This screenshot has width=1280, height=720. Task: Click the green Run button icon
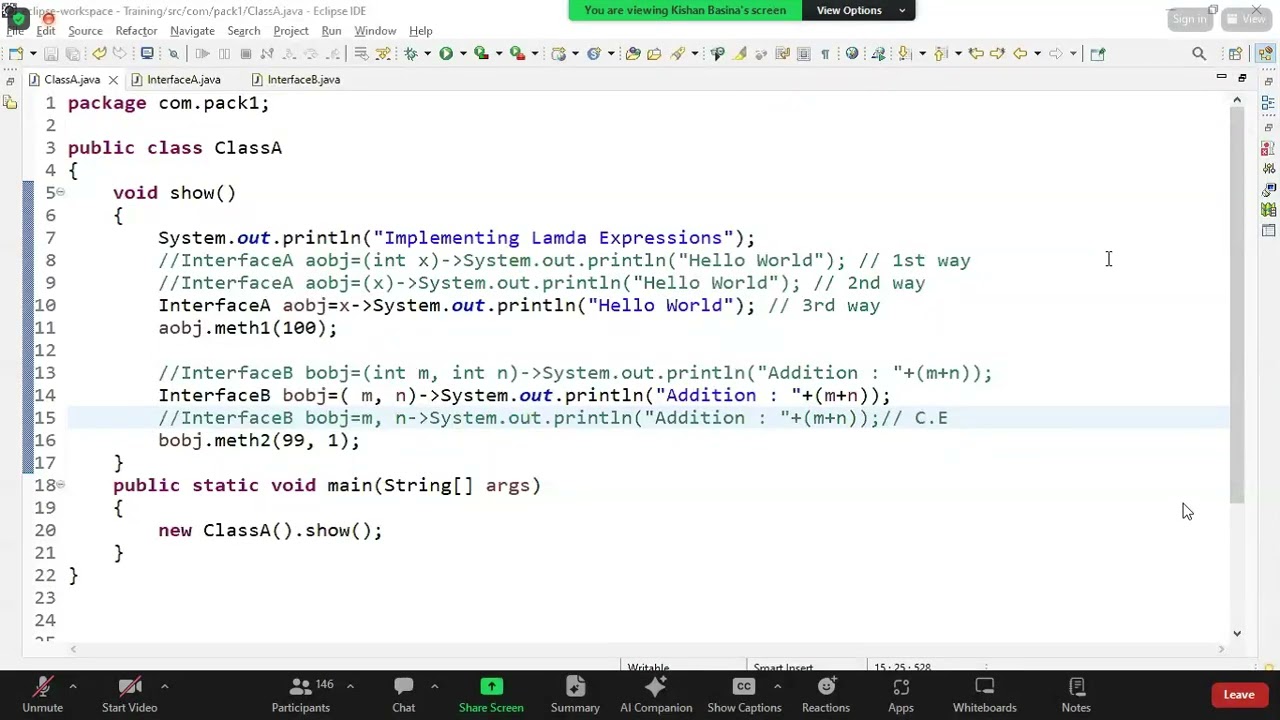446,53
